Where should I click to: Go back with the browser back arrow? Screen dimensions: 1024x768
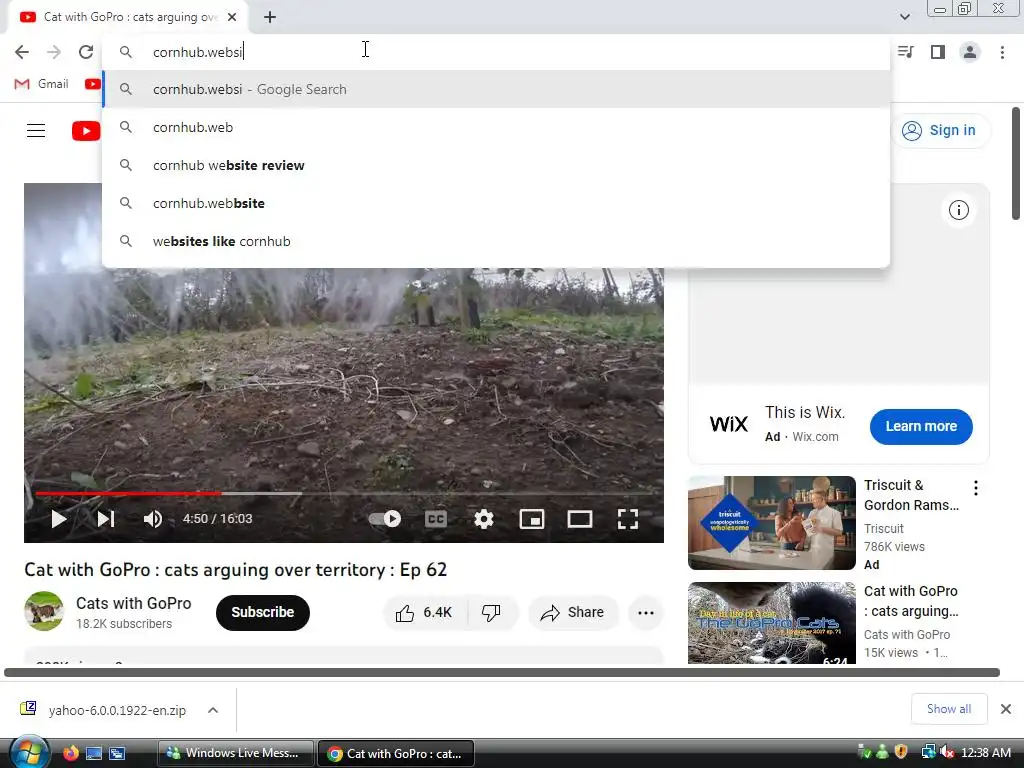(22, 52)
